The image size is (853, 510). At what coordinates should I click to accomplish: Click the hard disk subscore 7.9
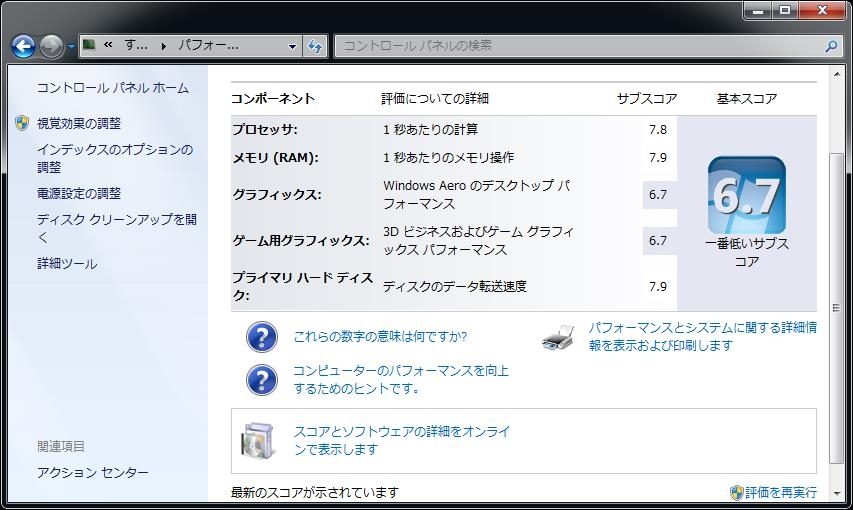(x=658, y=286)
